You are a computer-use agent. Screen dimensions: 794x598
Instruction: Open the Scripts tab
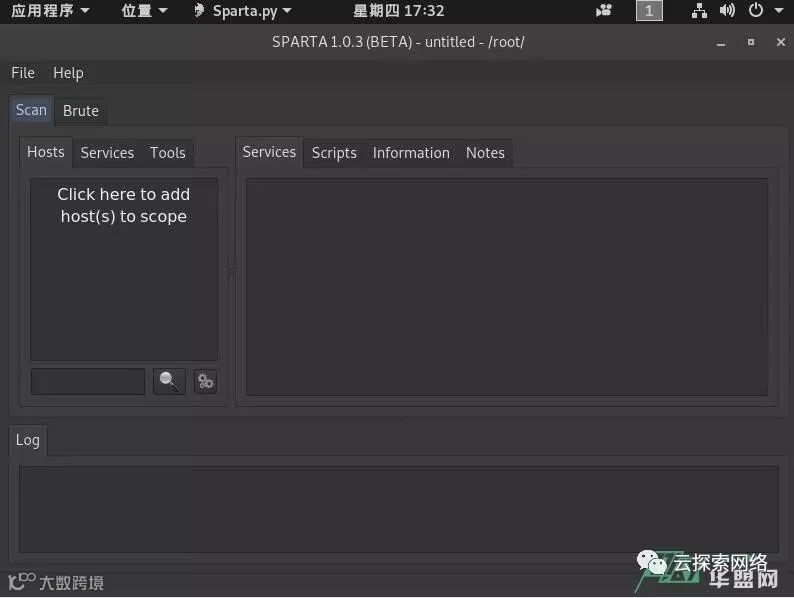[334, 153]
